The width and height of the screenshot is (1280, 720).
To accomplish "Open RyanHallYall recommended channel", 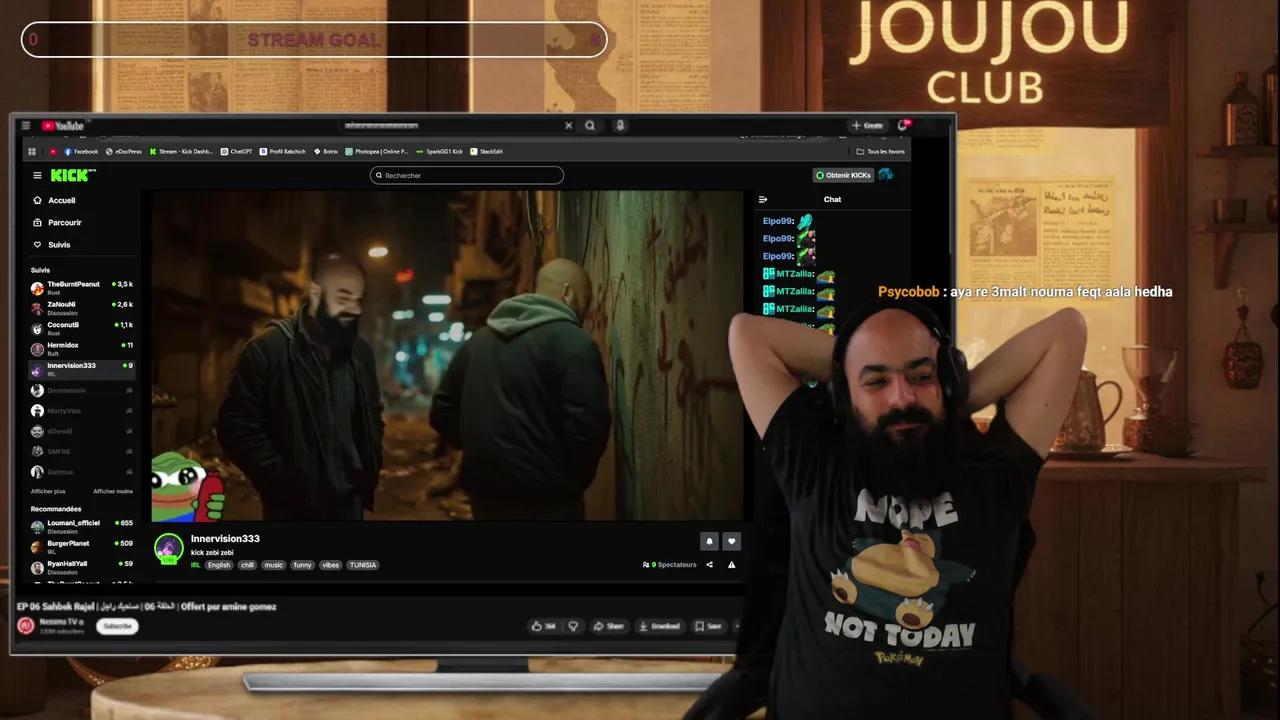I will pyautogui.click(x=82, y=567).
